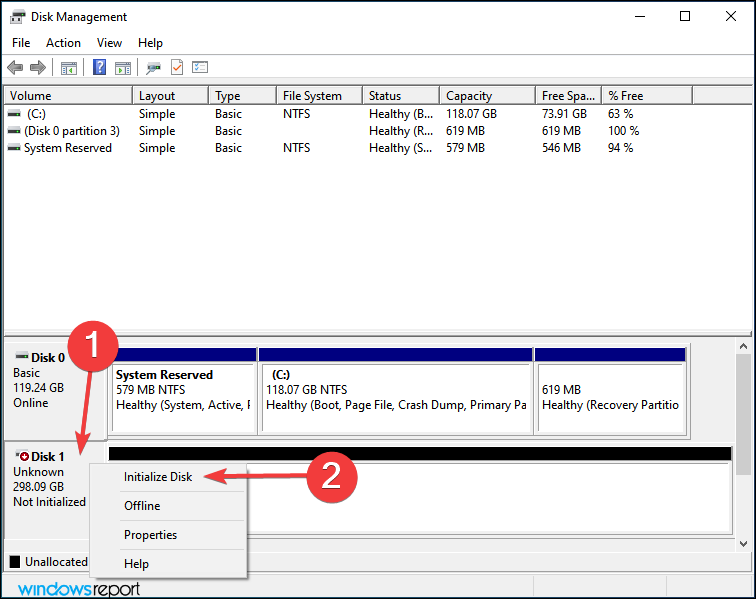The width and height of the screenshot is (756, 599).
Task: Click the Back arrow toolbar icon
Action: click(x=15, y=67)
